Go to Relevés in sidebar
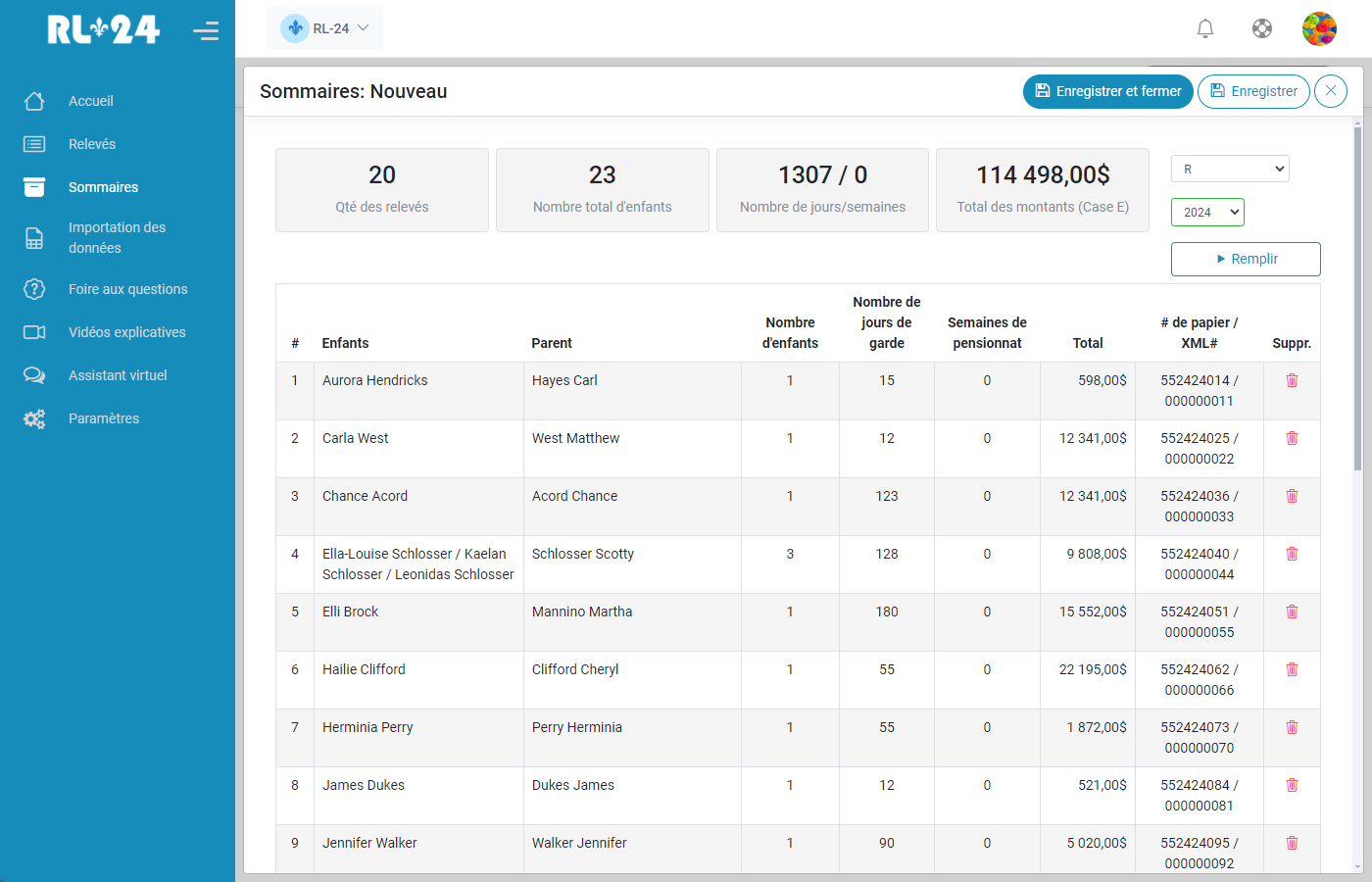Image resolution: width=1372 pixels, height=882 pixels. pyautogui.click(x=92, y=144)
